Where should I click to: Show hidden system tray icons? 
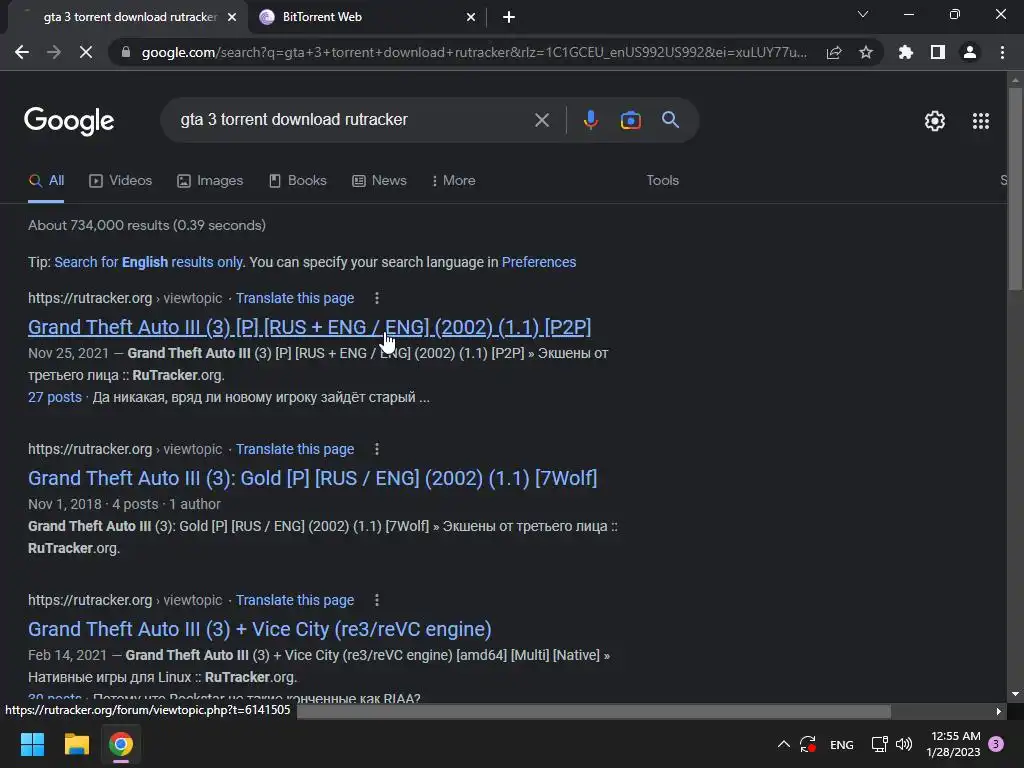point(784,744)
